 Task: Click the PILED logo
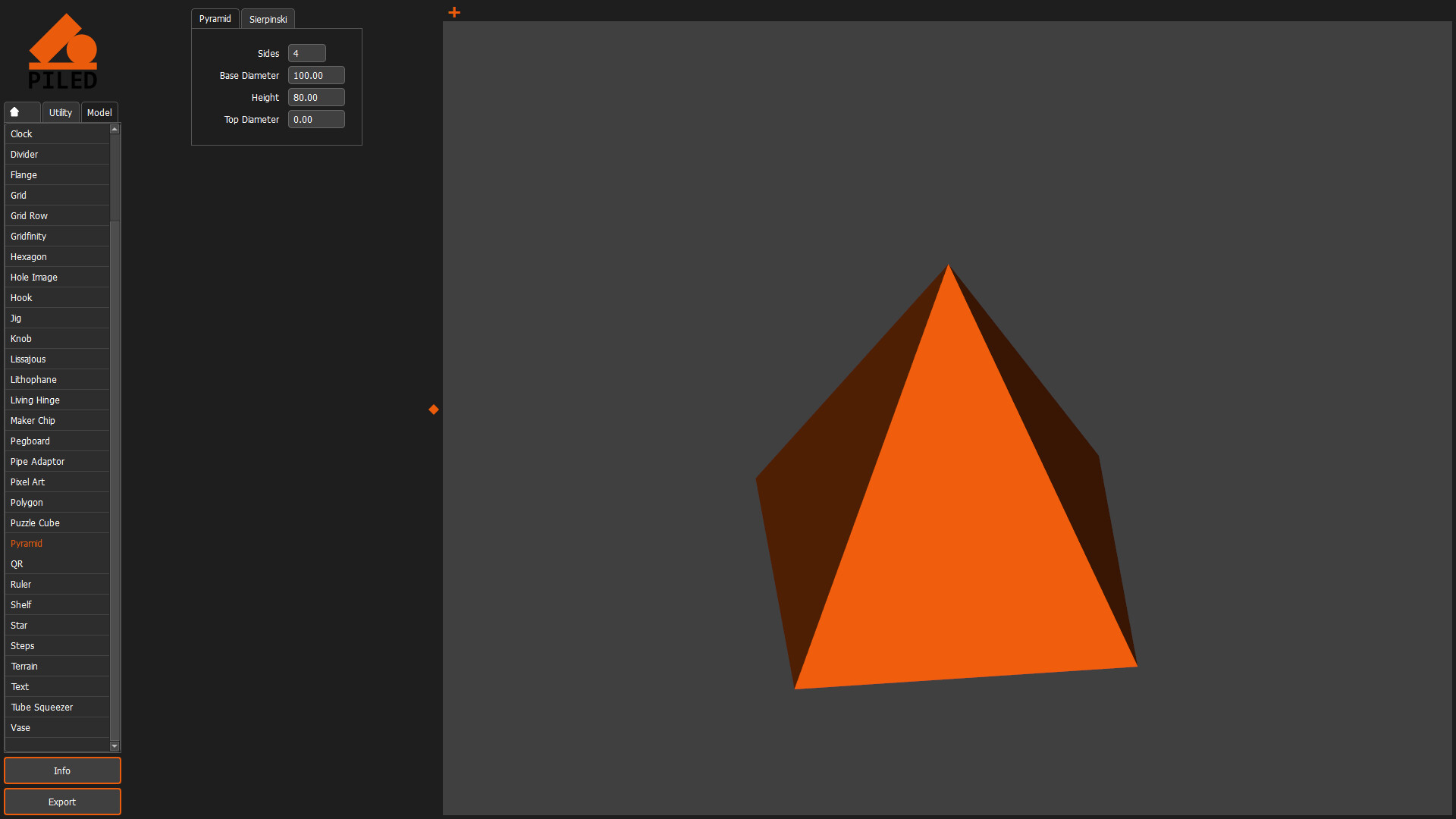click(63, 50)
